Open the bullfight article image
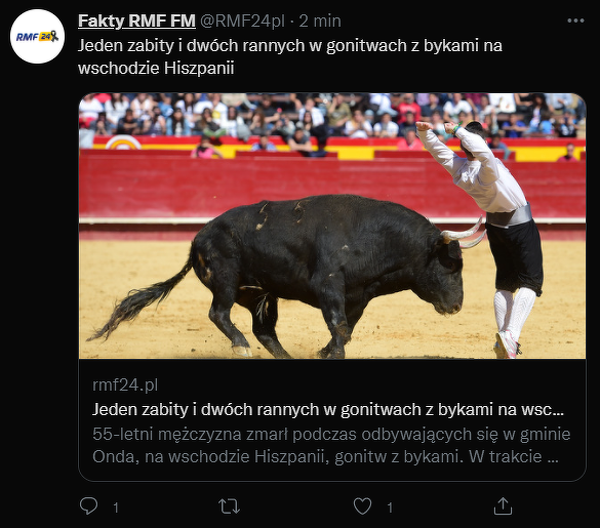 click(332, 226)
